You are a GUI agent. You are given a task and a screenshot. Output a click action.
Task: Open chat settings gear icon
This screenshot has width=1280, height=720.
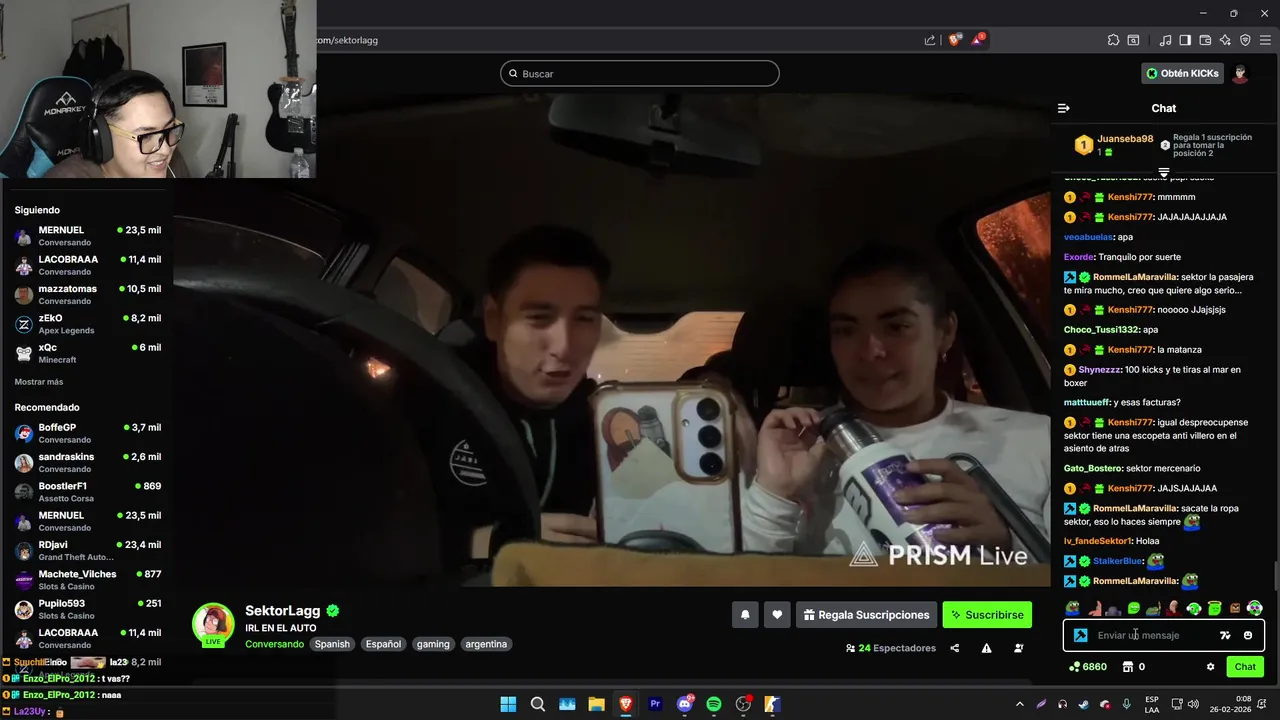(1210, 667)
